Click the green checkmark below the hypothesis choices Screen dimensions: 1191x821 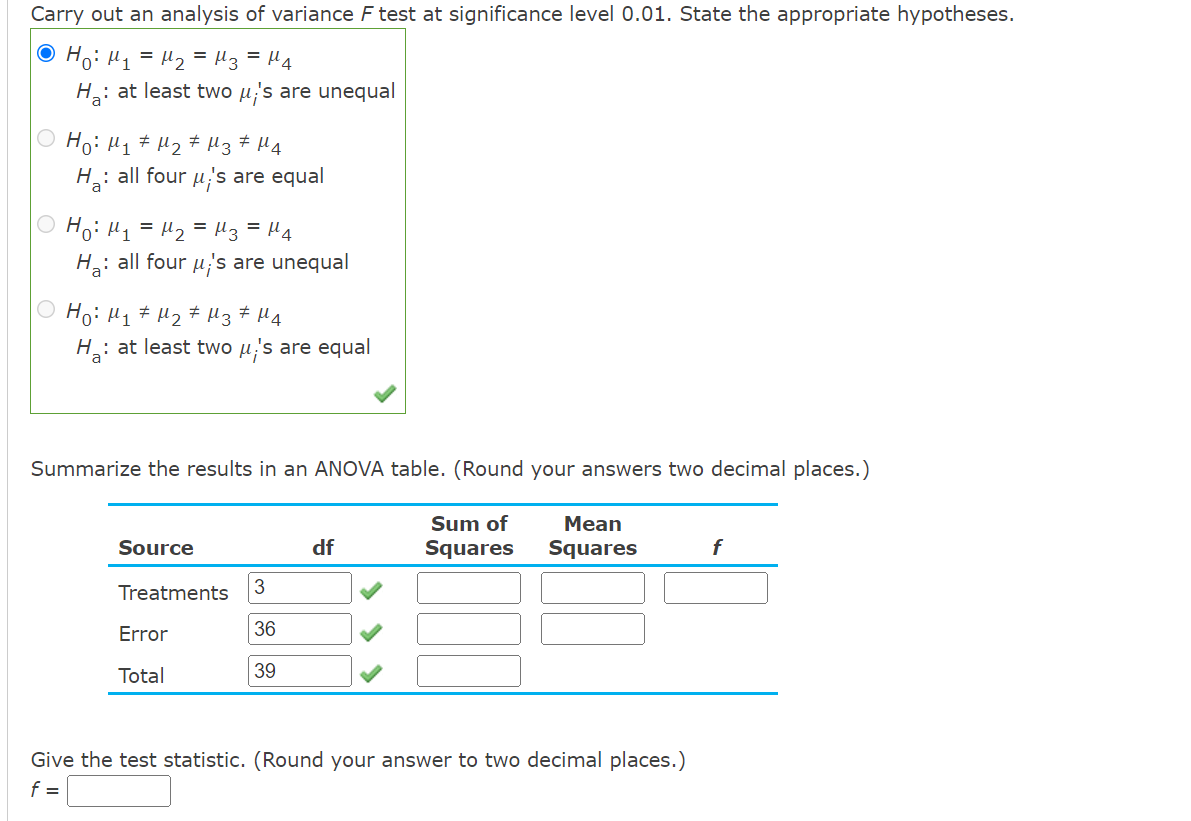click(385, 394)
